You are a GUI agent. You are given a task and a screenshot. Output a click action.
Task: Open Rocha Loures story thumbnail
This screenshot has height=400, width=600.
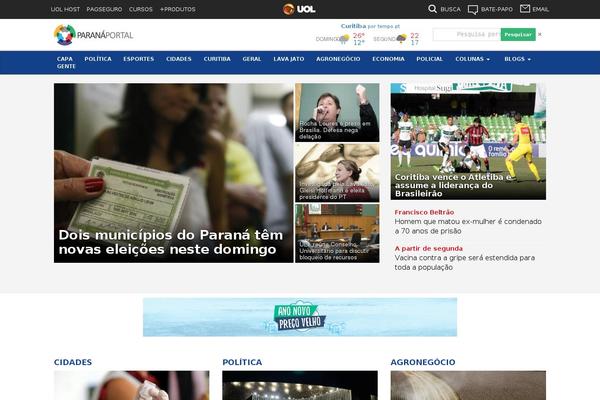pos(337,113)
